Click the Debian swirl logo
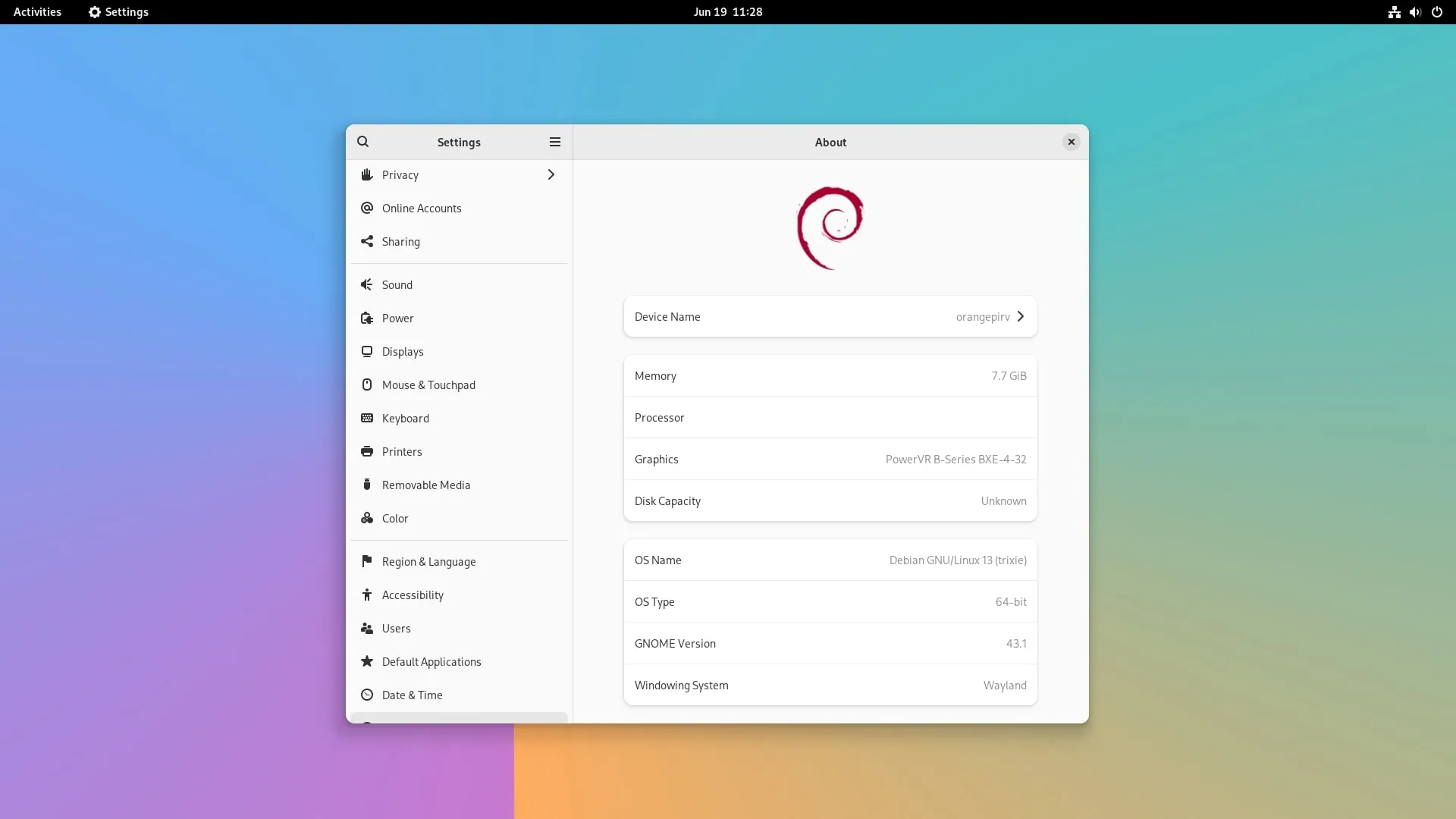Image resolution: width=1456 pixels, height=819 pixels. (830, 227)
